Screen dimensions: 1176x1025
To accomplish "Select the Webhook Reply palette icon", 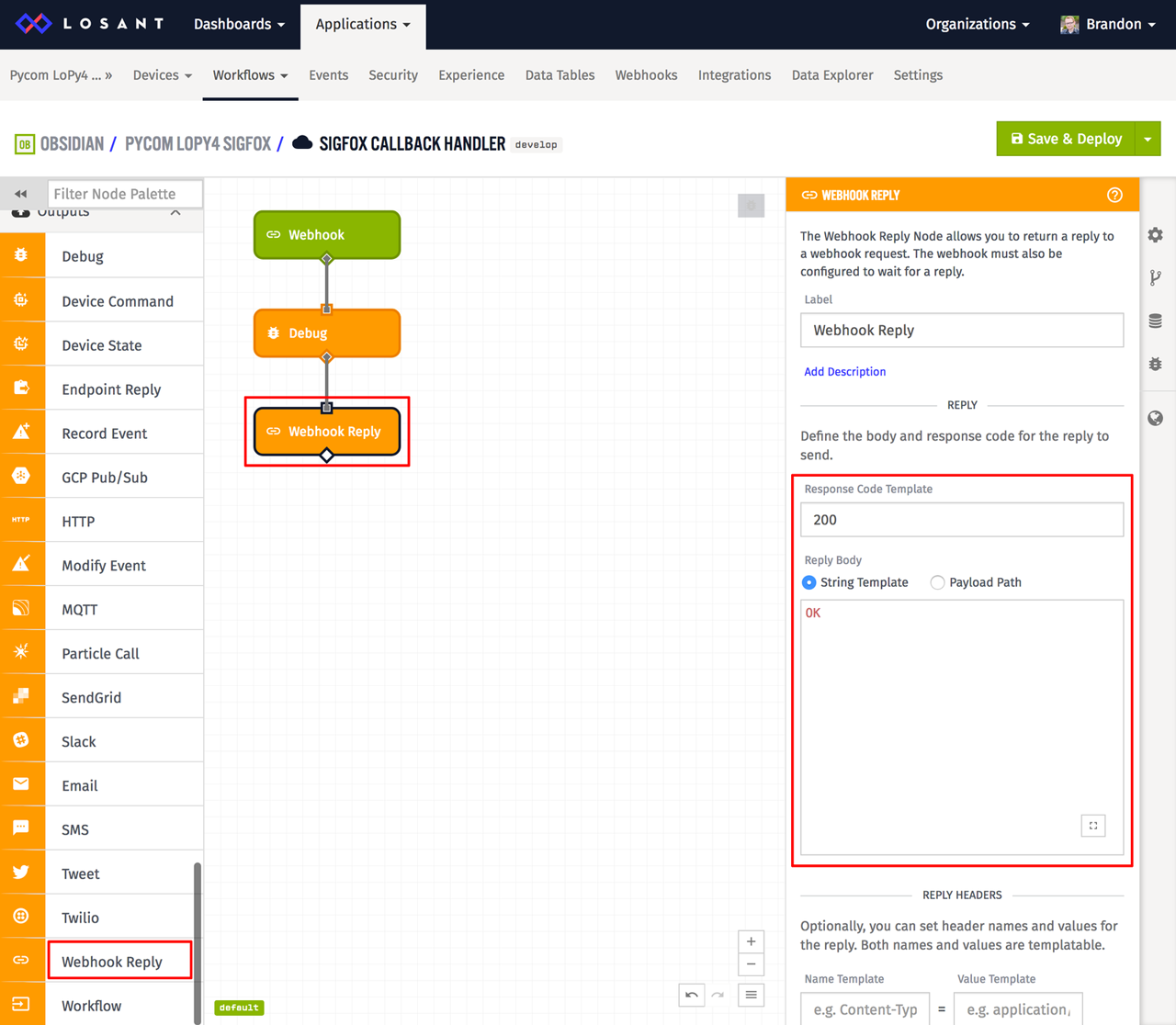I will coord(21,961).
